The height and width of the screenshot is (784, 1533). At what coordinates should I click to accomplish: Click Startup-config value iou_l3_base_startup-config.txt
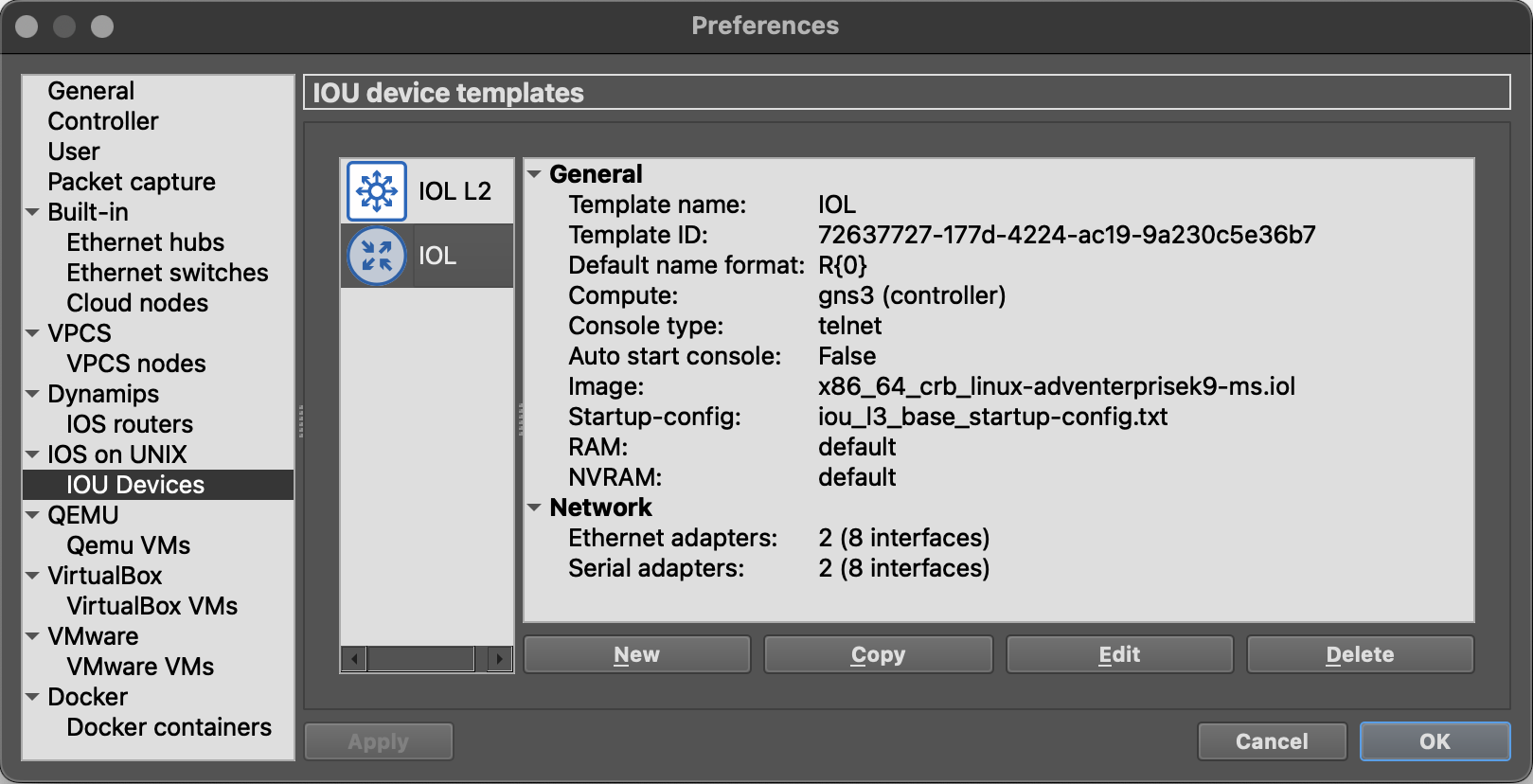pos(993,417)
